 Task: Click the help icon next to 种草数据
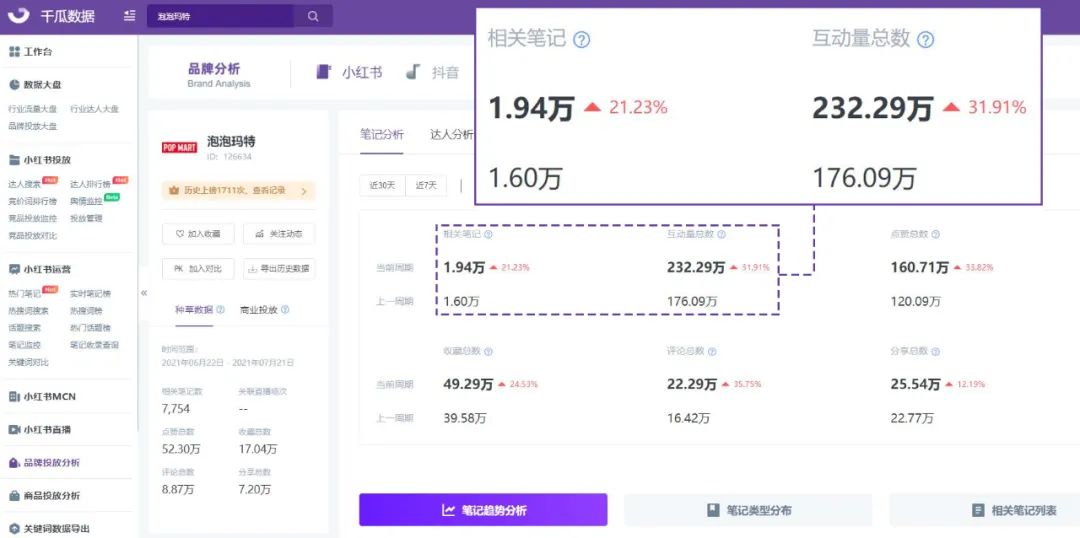click(x=220, y=310)
